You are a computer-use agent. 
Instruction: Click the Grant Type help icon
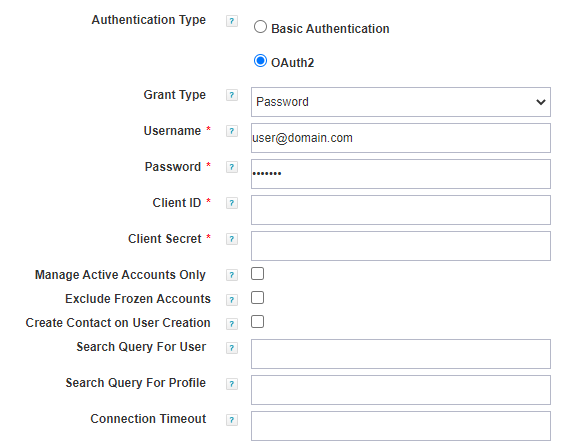[x=232, y=95]
